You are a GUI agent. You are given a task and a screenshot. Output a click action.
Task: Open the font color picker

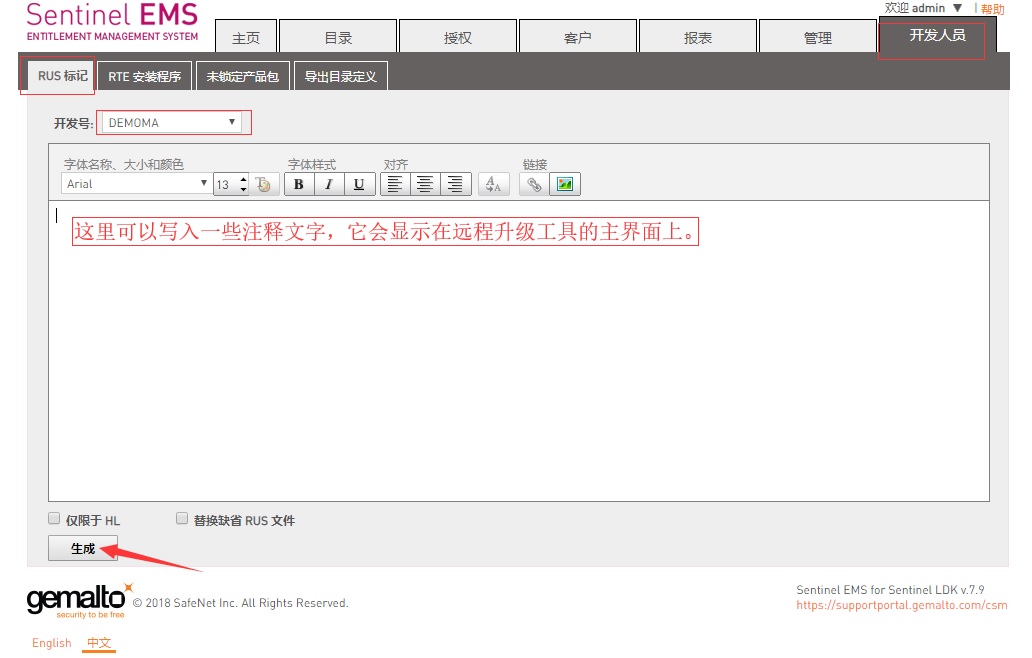(x=263, y=184)
